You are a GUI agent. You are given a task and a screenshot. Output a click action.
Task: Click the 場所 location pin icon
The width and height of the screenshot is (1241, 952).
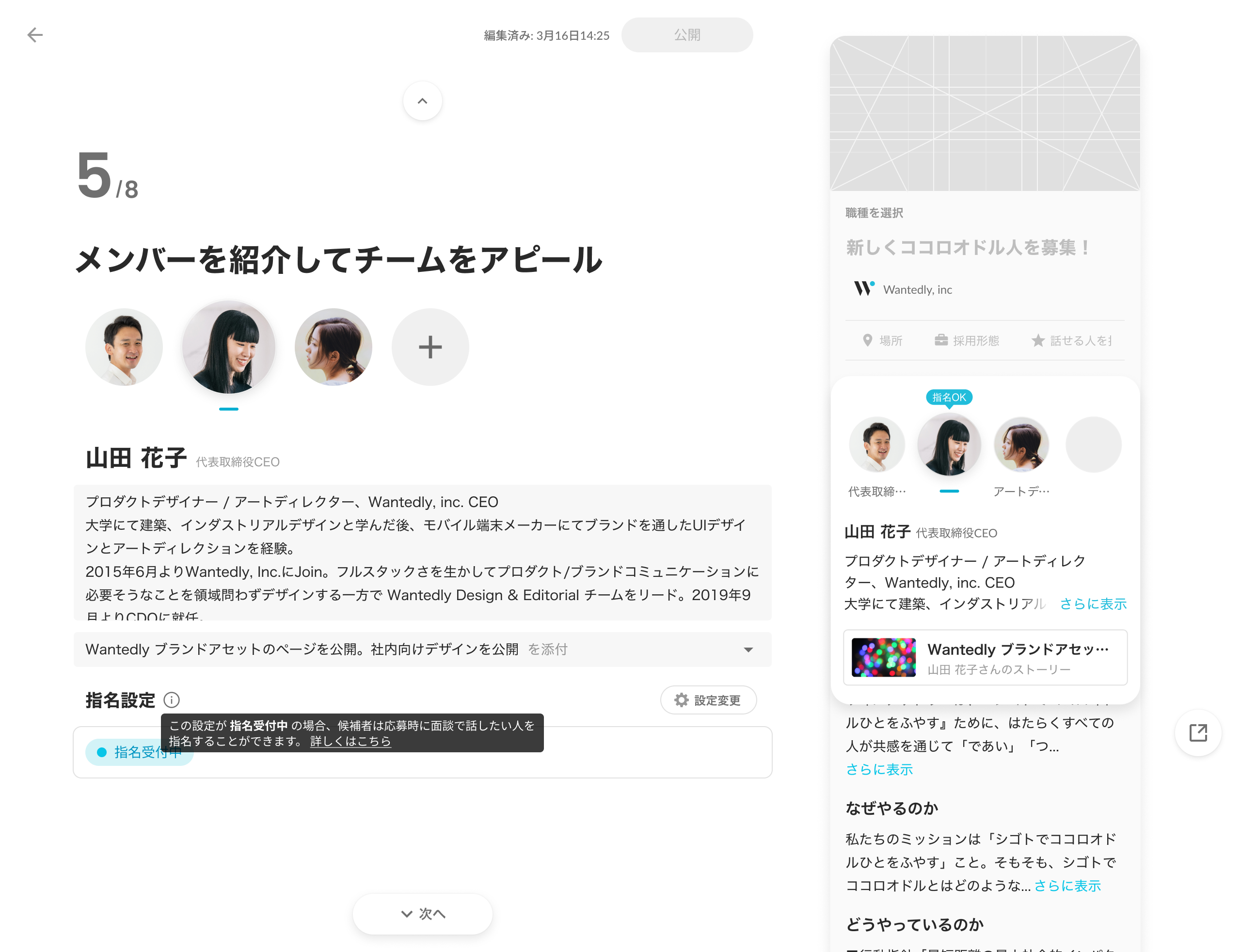coord(867,341)
